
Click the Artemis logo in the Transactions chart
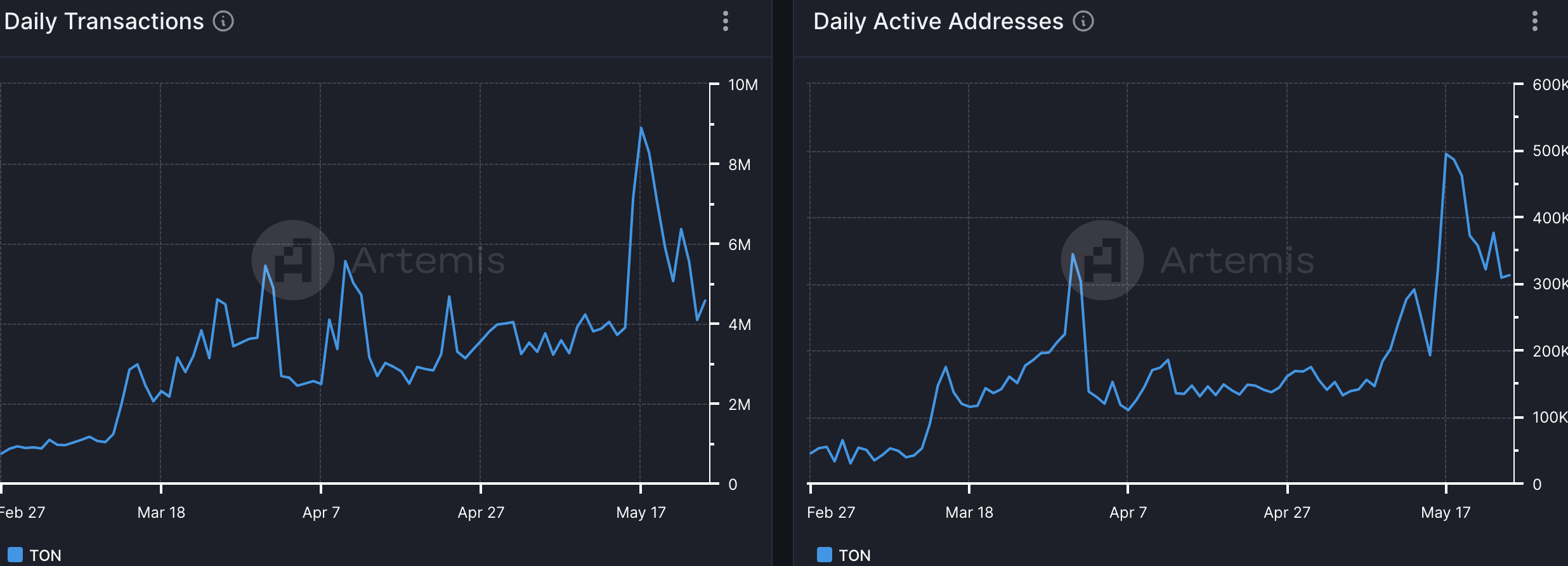tap(292, 260)
